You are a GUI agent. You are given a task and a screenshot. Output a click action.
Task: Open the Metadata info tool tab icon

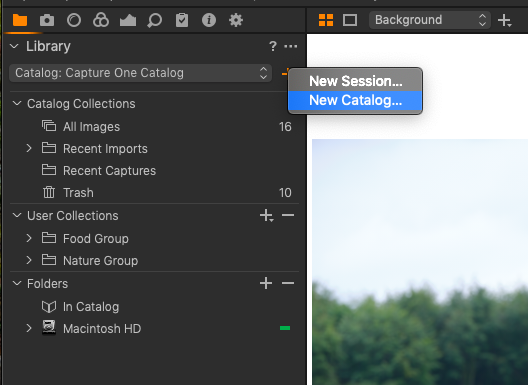[209, 20]
